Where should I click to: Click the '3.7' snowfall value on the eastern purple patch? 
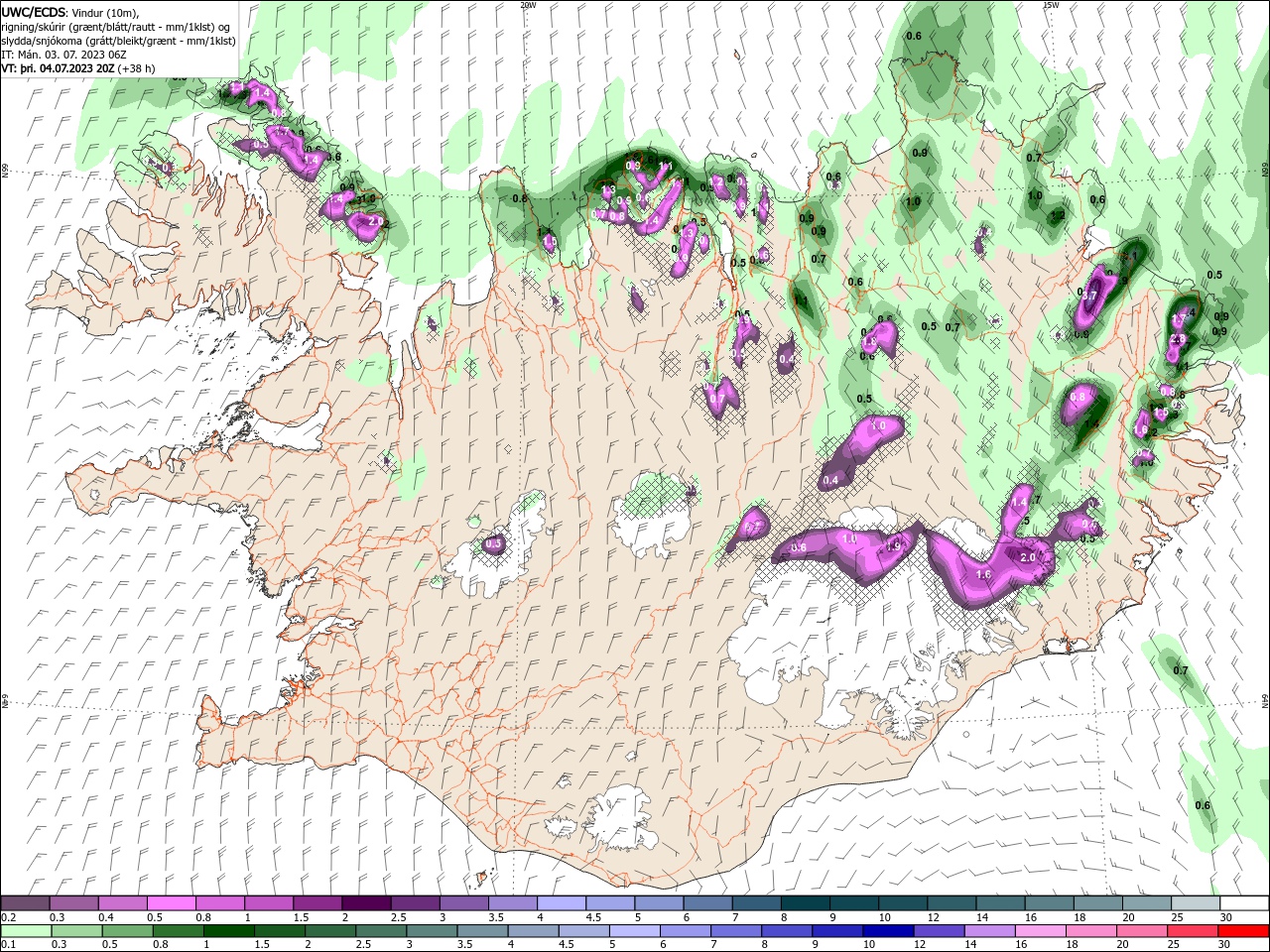(1088, 296)
